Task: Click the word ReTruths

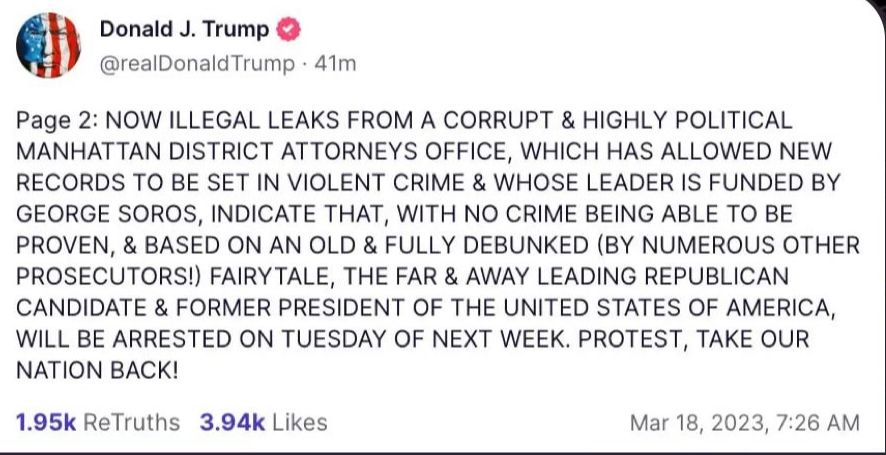Action: pyautogui.click(x=133, y=422)
